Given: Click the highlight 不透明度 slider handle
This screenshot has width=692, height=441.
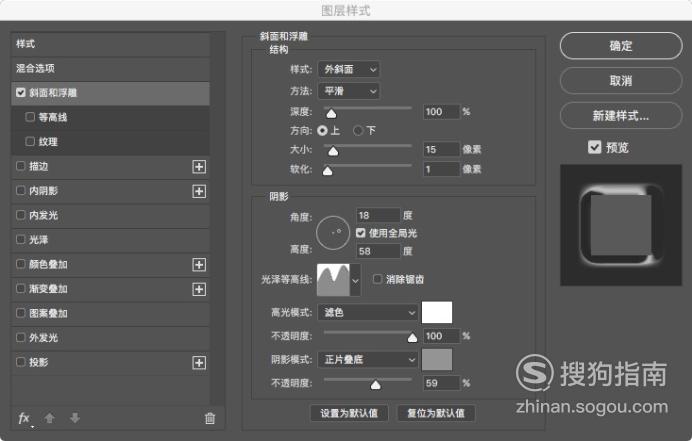Looking at the screenshot, I should 412,338.
